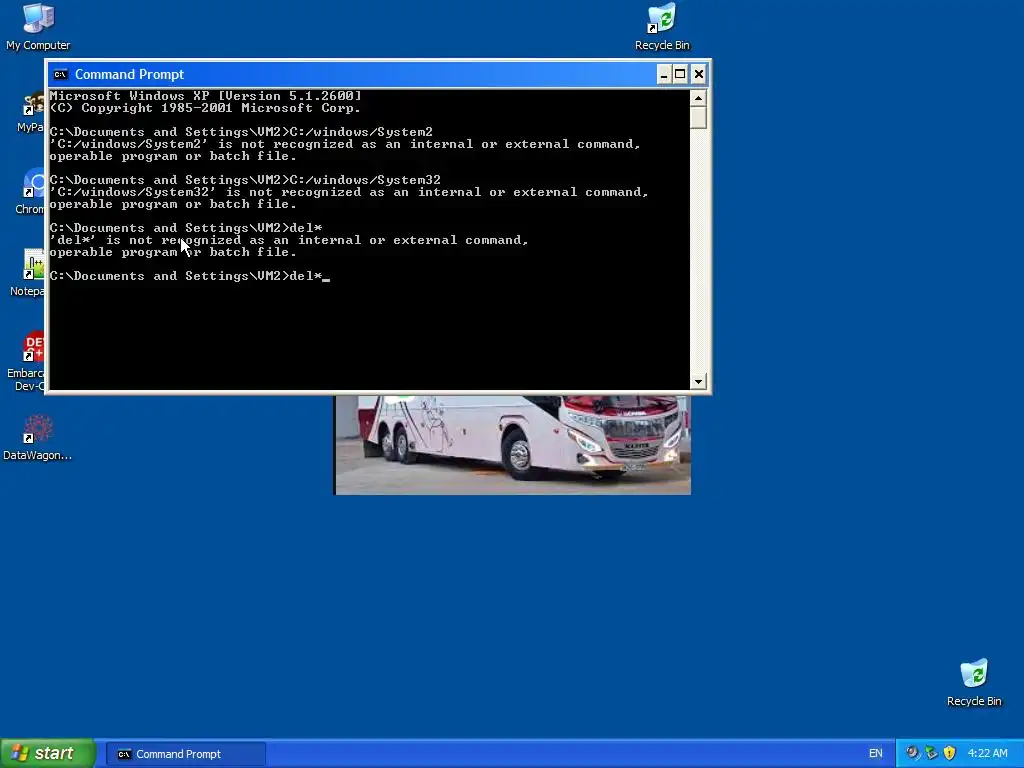The height and width of the screenshot is (768, 1024).
Task: Click the Start button
Action: tap(47, 753)
